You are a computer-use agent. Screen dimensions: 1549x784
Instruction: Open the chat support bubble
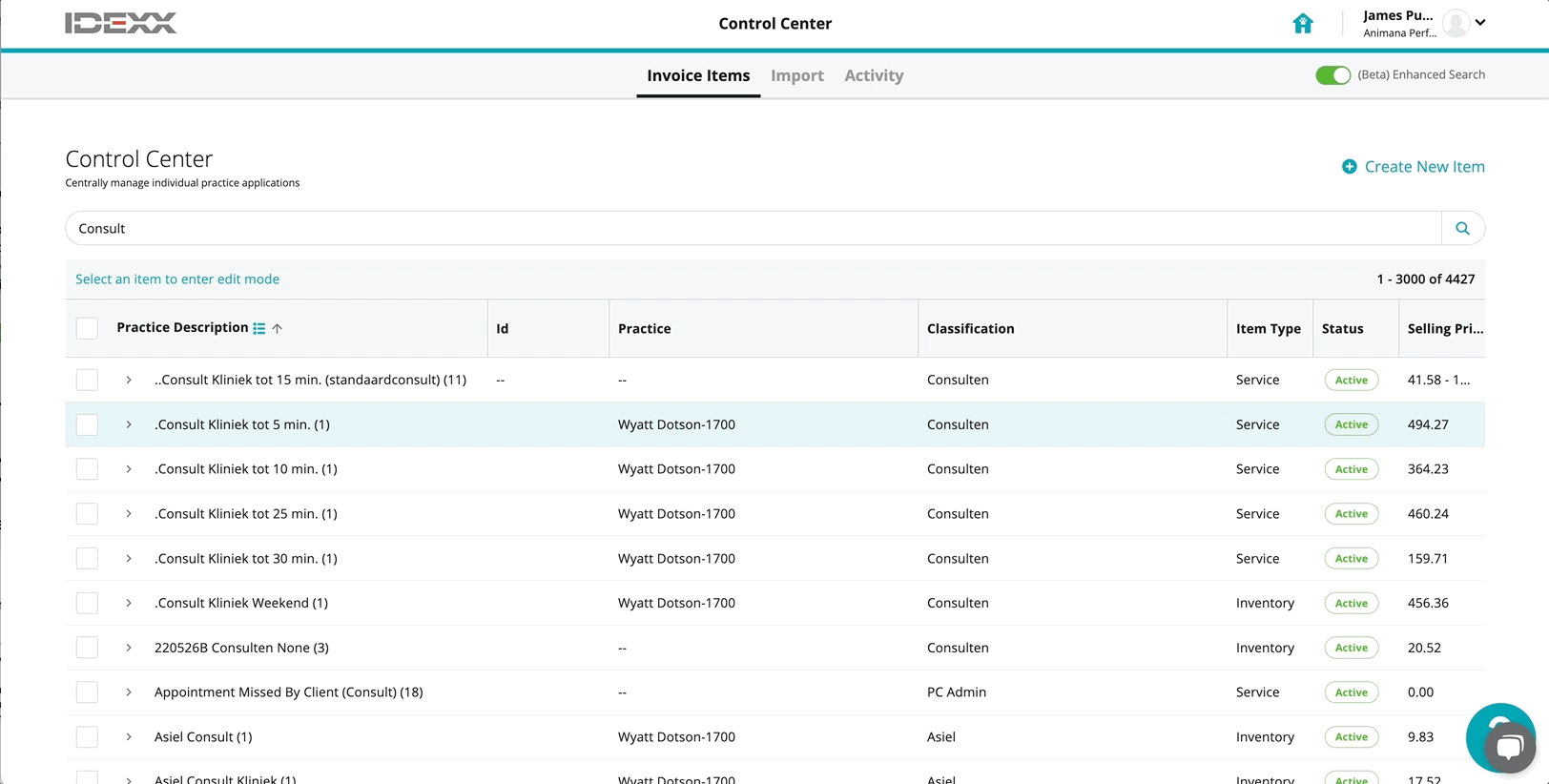[x=1507, y=744]
